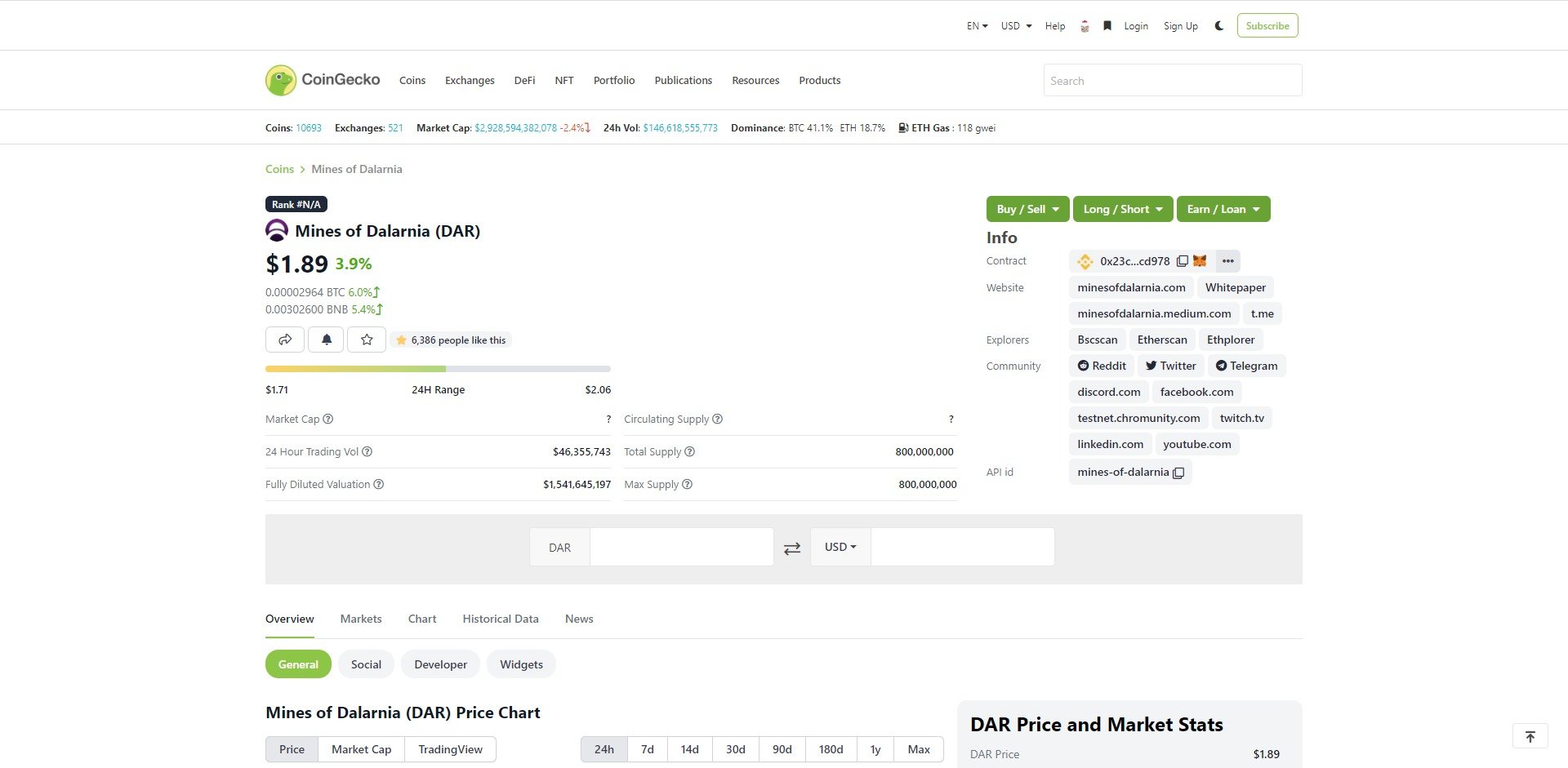Screen dimensions: 1568x768
Task: Select the Developer tab under Overview
Action: [x=440, y=664]
